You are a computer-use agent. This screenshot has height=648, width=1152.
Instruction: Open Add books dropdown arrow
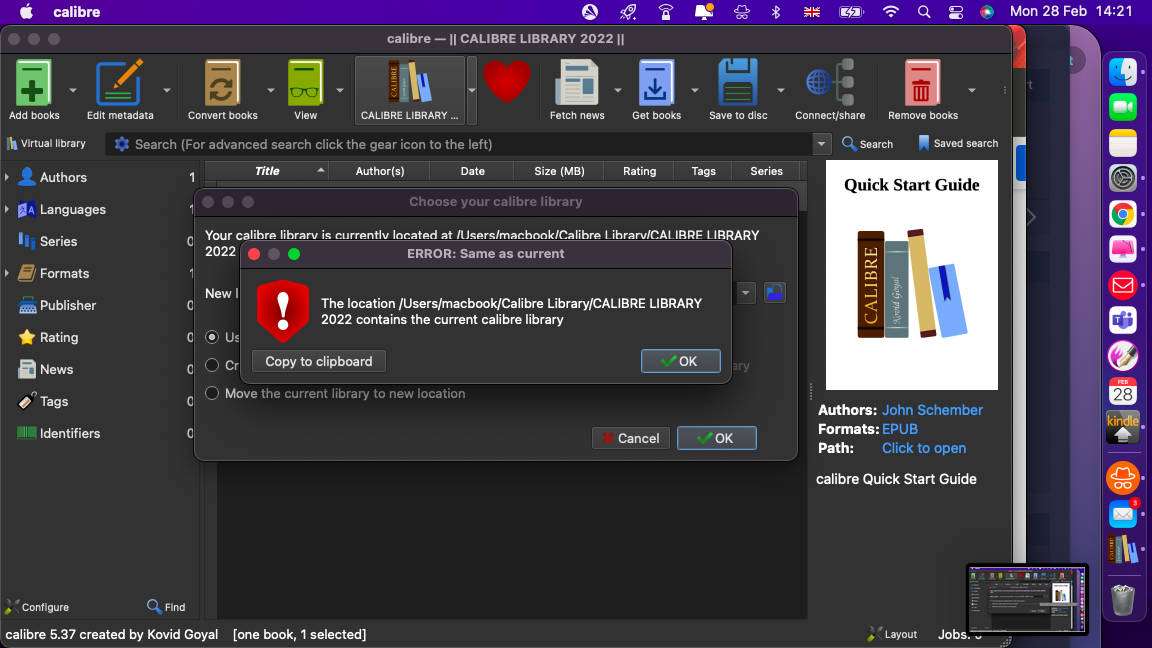click(x=72, y=90)
